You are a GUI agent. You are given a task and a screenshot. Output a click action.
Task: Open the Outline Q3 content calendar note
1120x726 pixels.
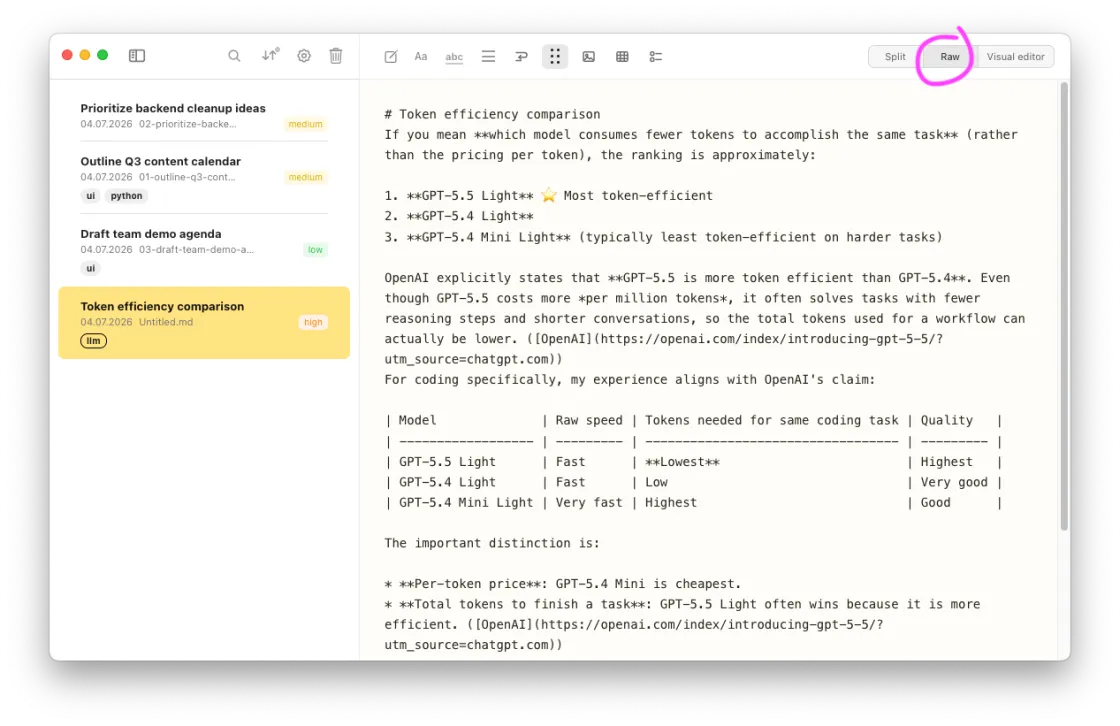click(204, 177)
